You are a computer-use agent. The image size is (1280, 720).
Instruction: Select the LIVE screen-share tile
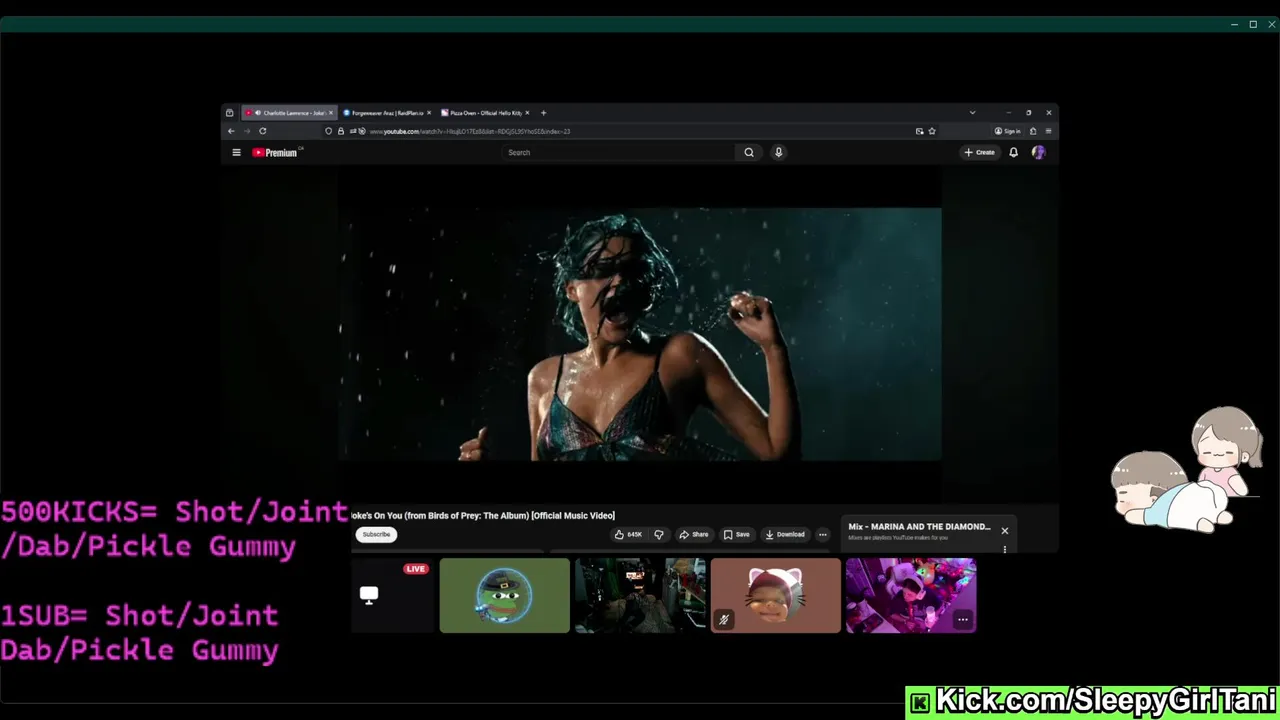[x=393, y=595]
